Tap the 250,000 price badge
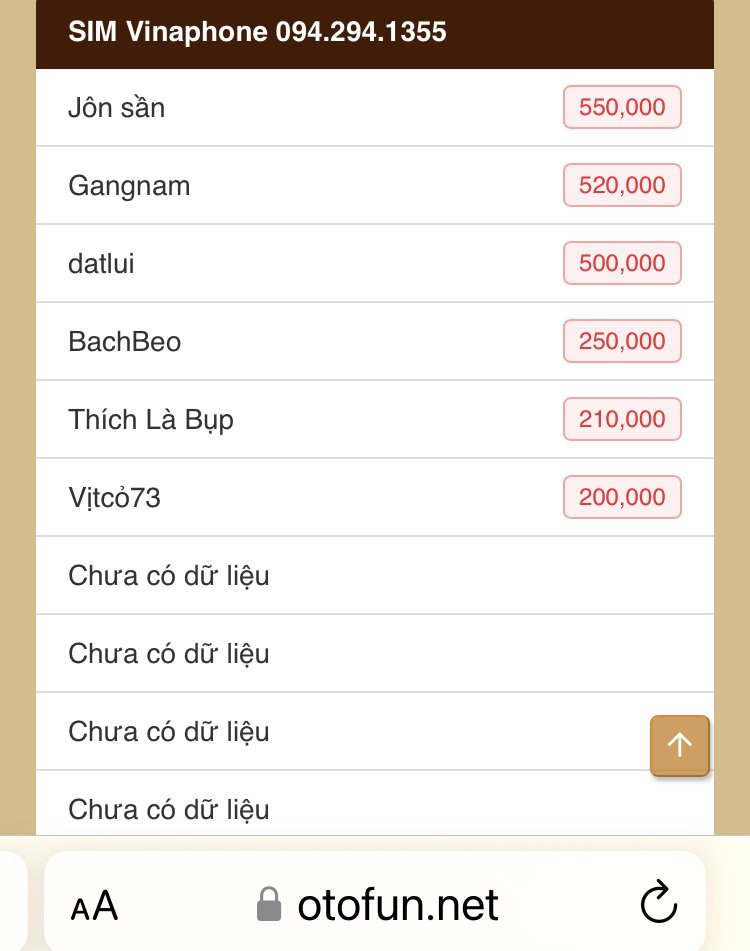 (x=622, y=341)
